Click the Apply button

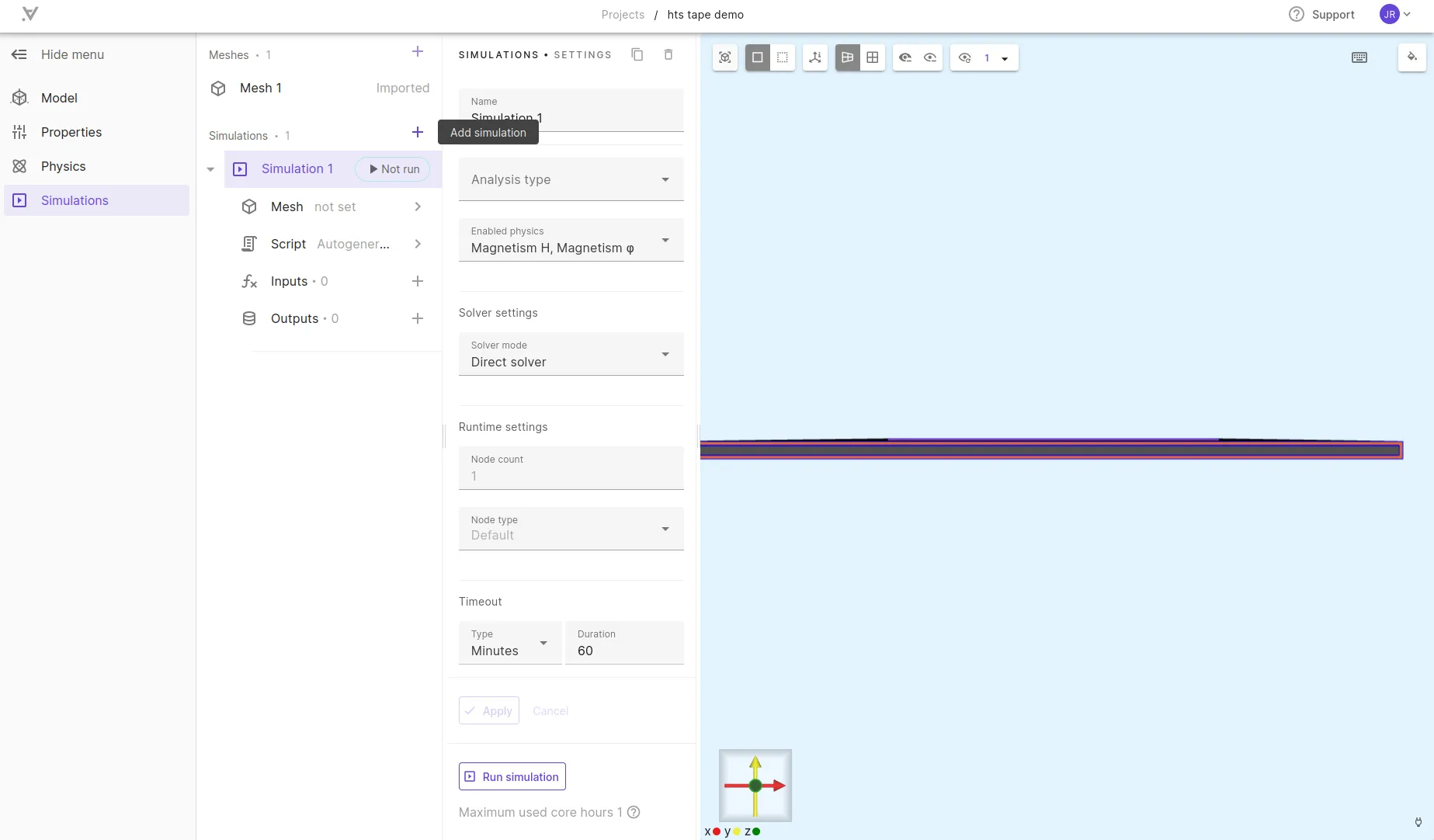click(489, 711)
